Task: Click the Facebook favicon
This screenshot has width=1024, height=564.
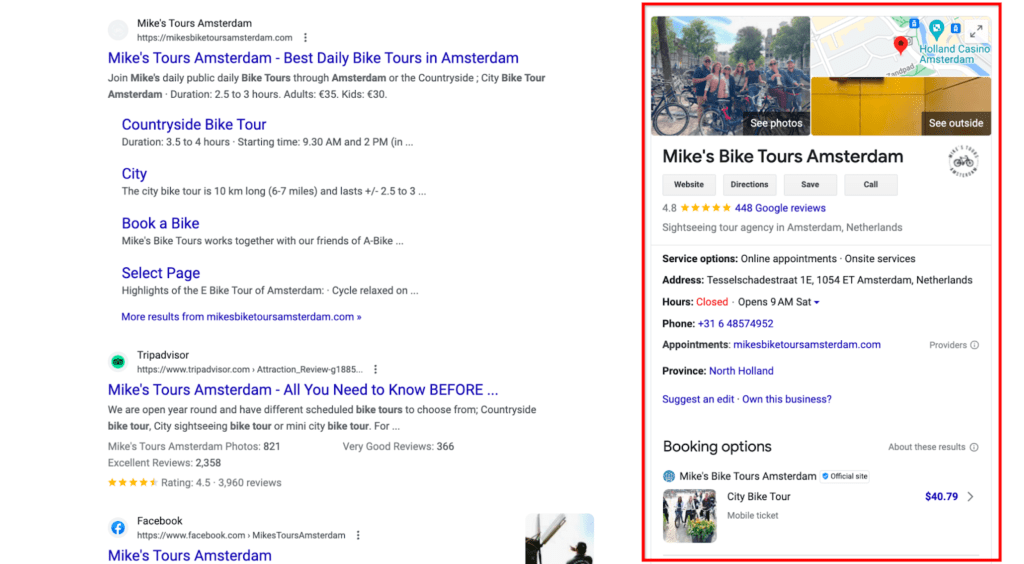Action: click(x=118, y=527)
